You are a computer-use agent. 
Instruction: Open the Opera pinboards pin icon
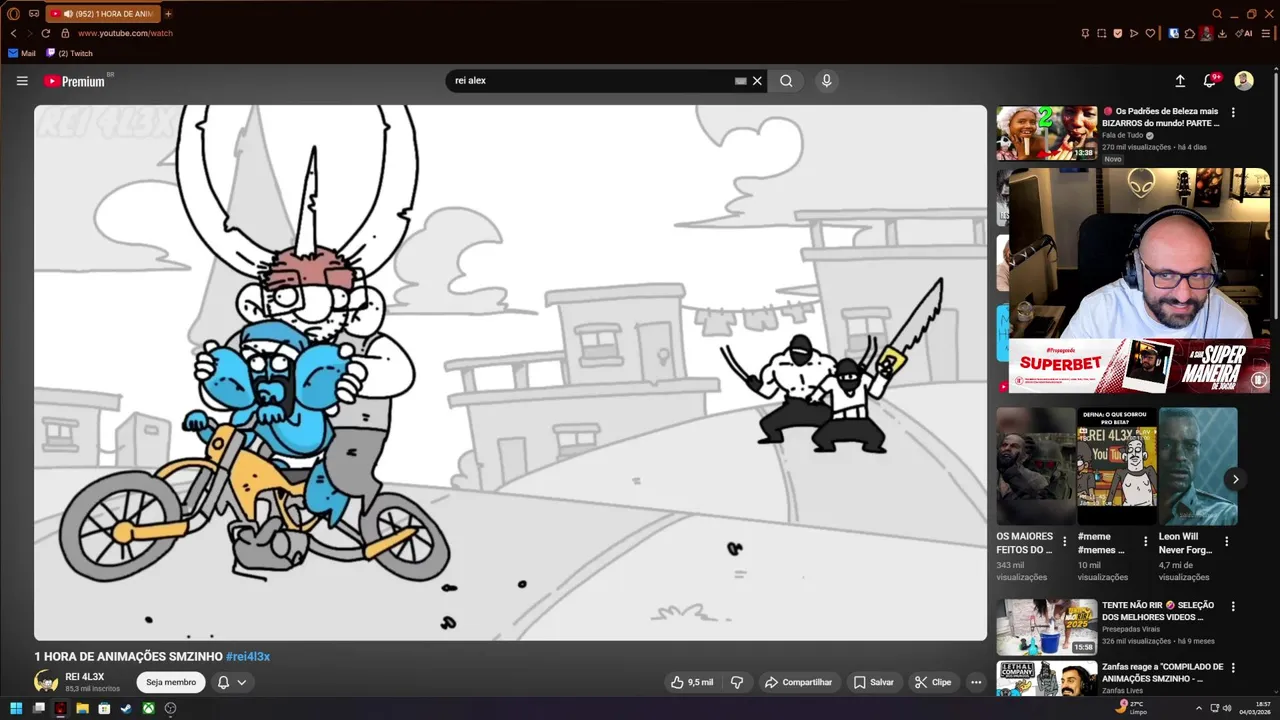1085,33
